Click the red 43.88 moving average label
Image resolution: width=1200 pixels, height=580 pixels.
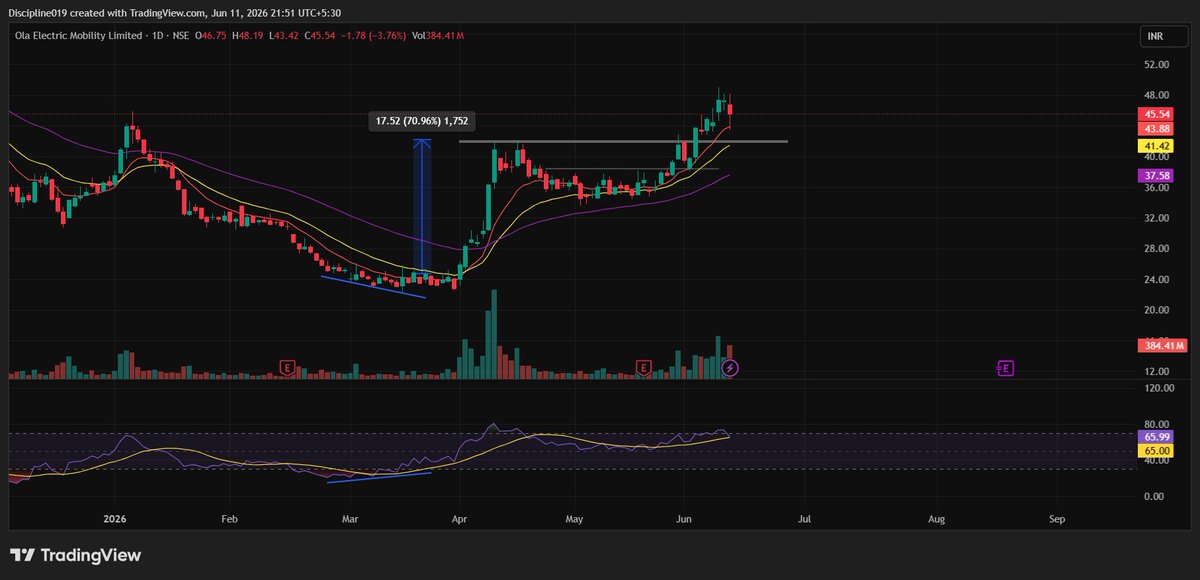(x=1158, y=129)
